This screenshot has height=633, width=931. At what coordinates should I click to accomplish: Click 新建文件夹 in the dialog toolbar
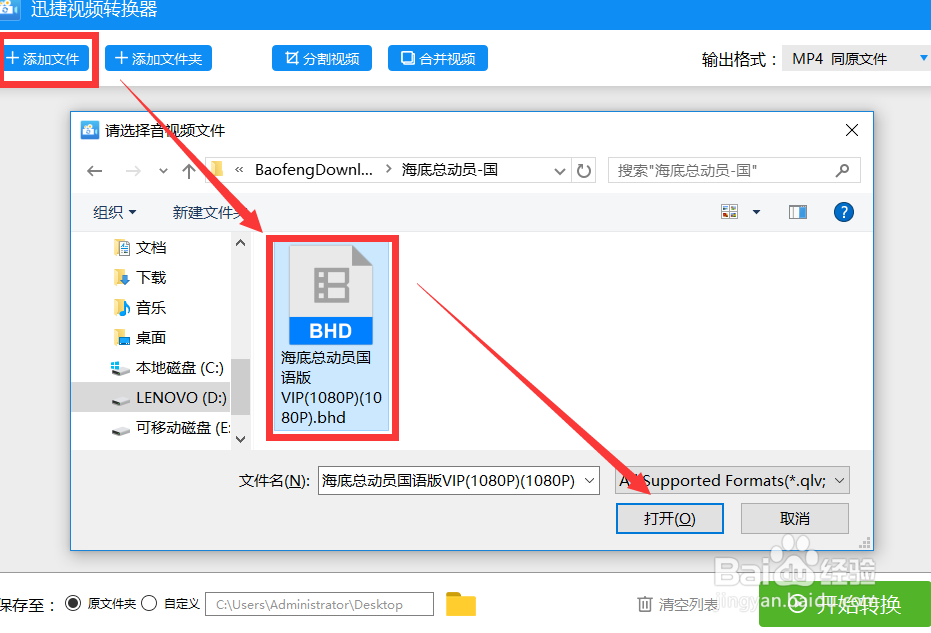[x=210, y=212]
